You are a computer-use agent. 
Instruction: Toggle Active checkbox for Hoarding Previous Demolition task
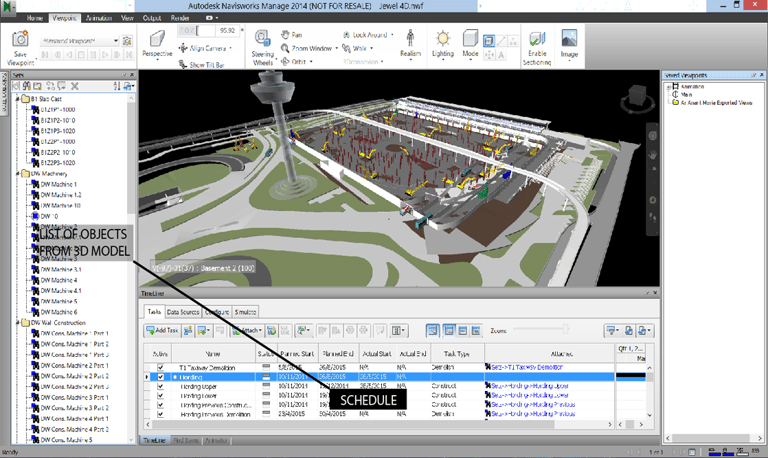(x=160, y=414)
